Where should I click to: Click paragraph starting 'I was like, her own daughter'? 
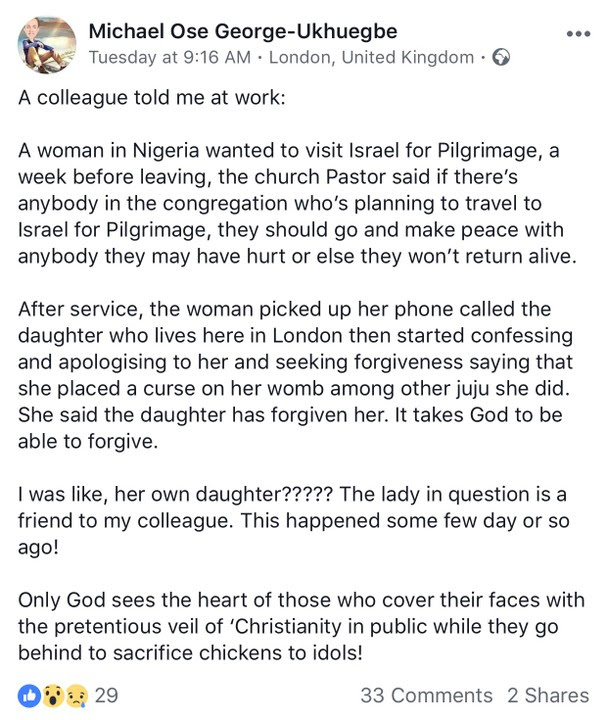coord(294,520)
